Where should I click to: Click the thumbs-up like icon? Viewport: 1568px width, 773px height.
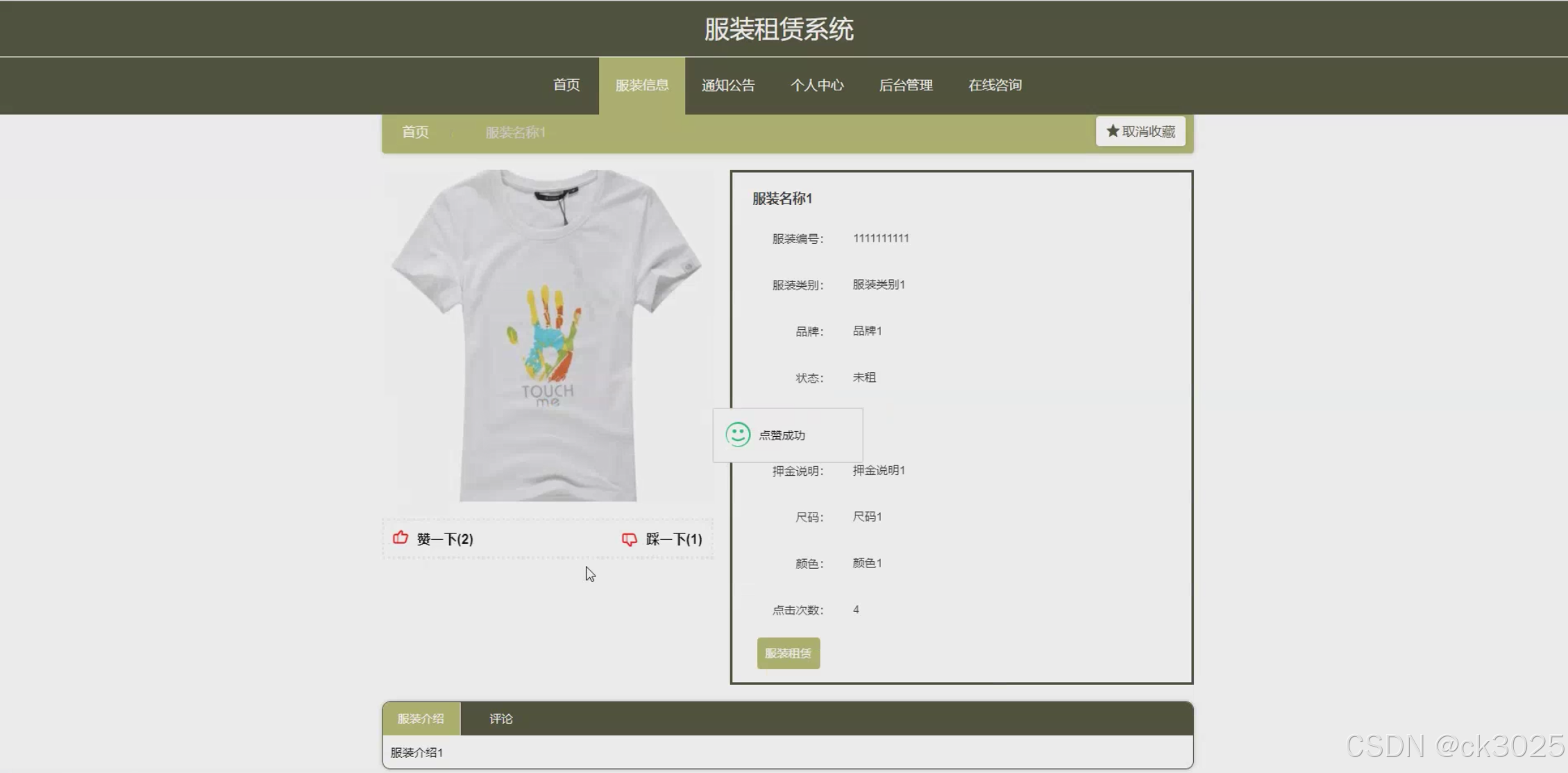pos(401,538)
